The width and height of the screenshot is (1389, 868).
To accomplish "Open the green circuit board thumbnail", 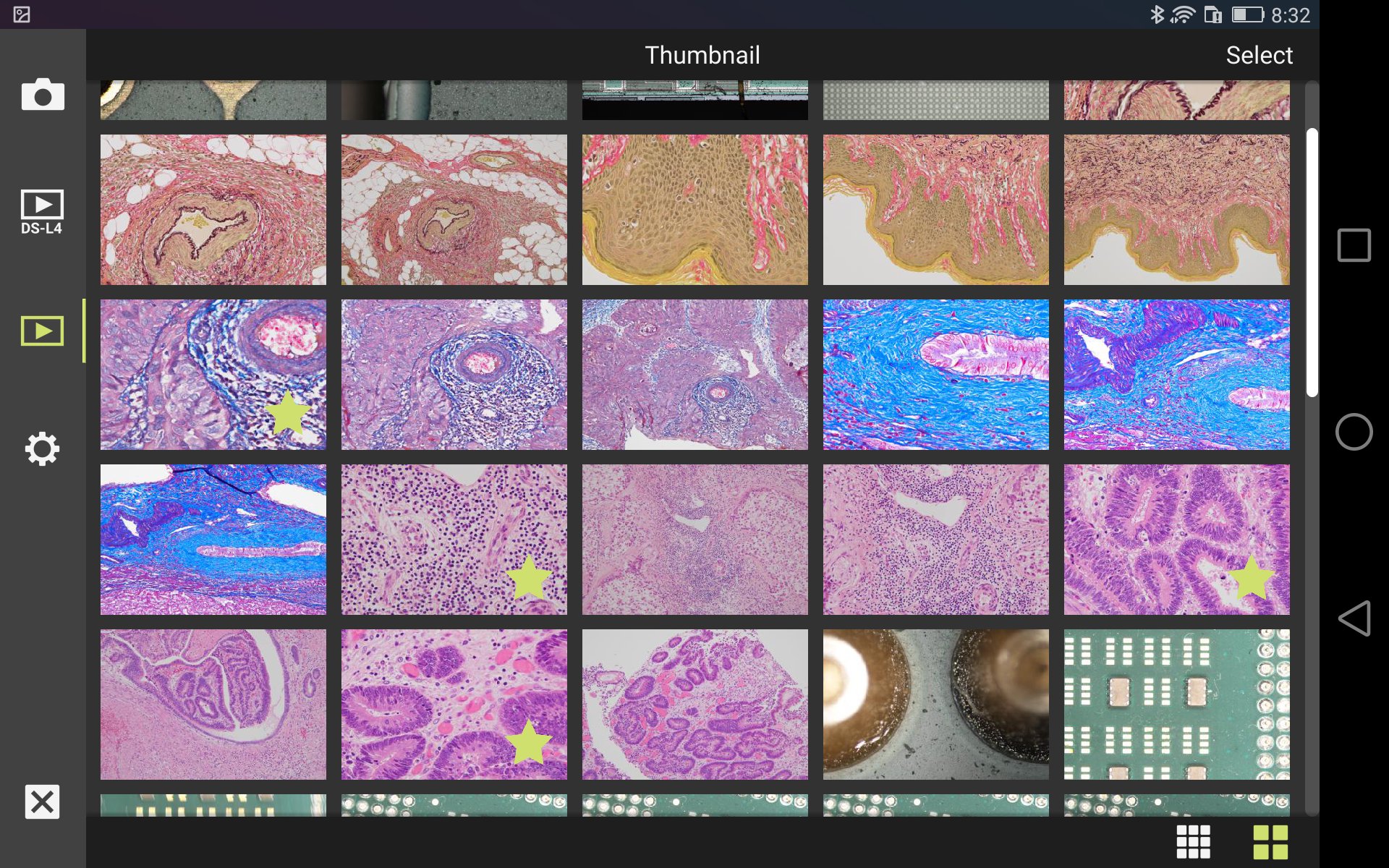I will pos(1176,705).
